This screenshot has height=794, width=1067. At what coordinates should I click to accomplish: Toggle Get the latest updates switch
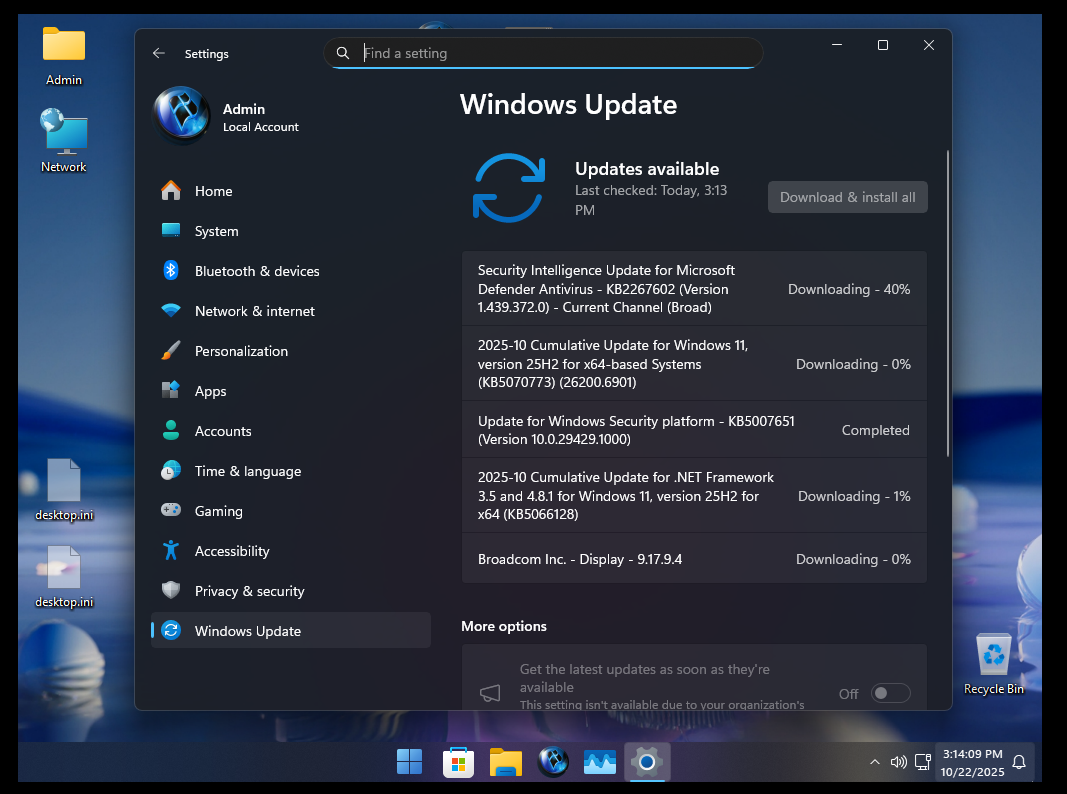pyautogui.click(x=891, y=693)
